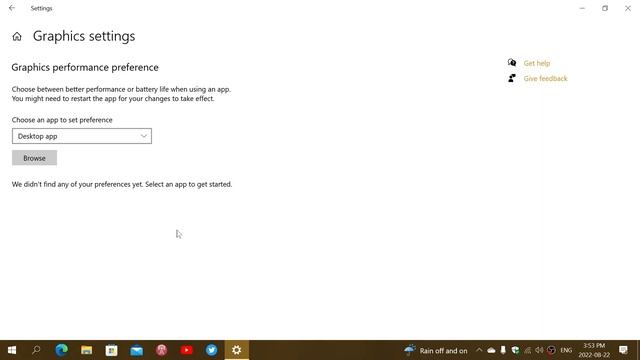Open Windows Security shield tray icon

[x=515, y=350]
